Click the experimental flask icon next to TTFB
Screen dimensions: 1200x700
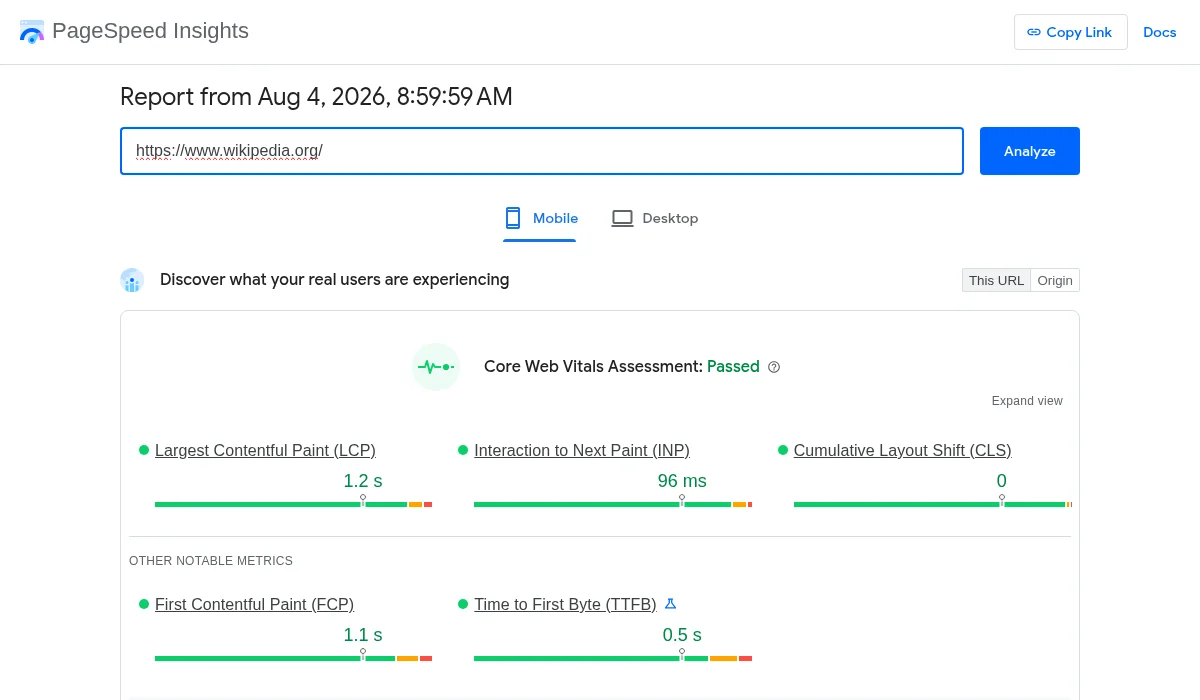click(x=671, y=604)
